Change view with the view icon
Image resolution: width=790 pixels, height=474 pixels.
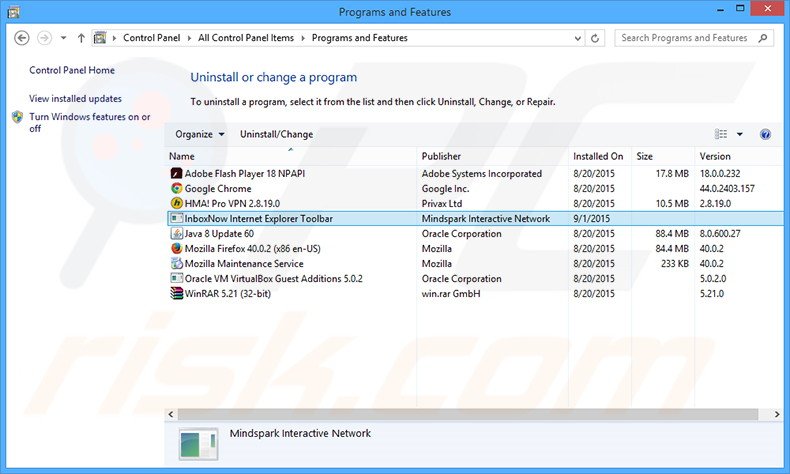[x=721, y=134]
